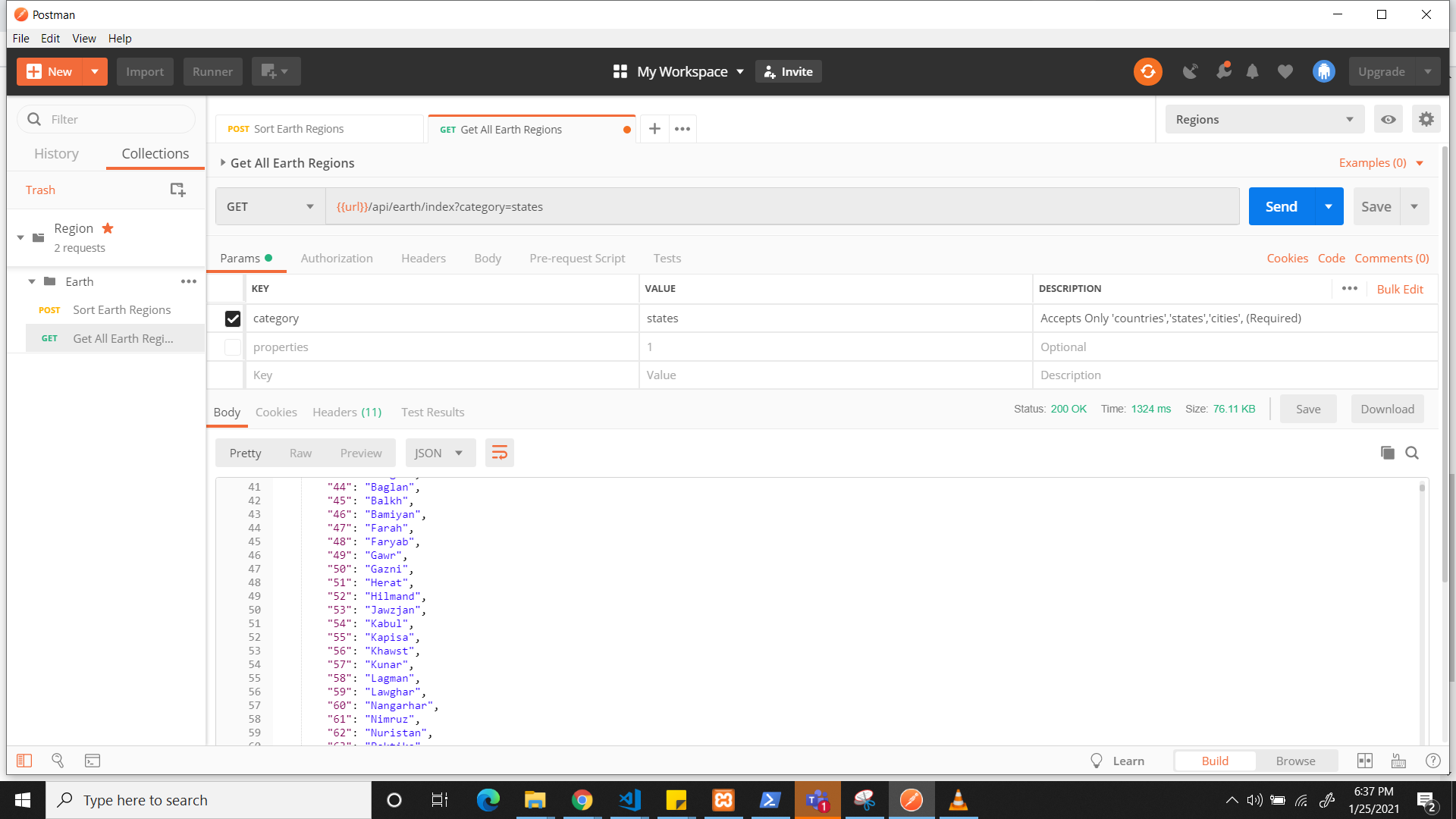Open the Regions environment dropdown
Image resolution: width=1456 pixels, height=819 pixels.
click(x=1263, y=120)
